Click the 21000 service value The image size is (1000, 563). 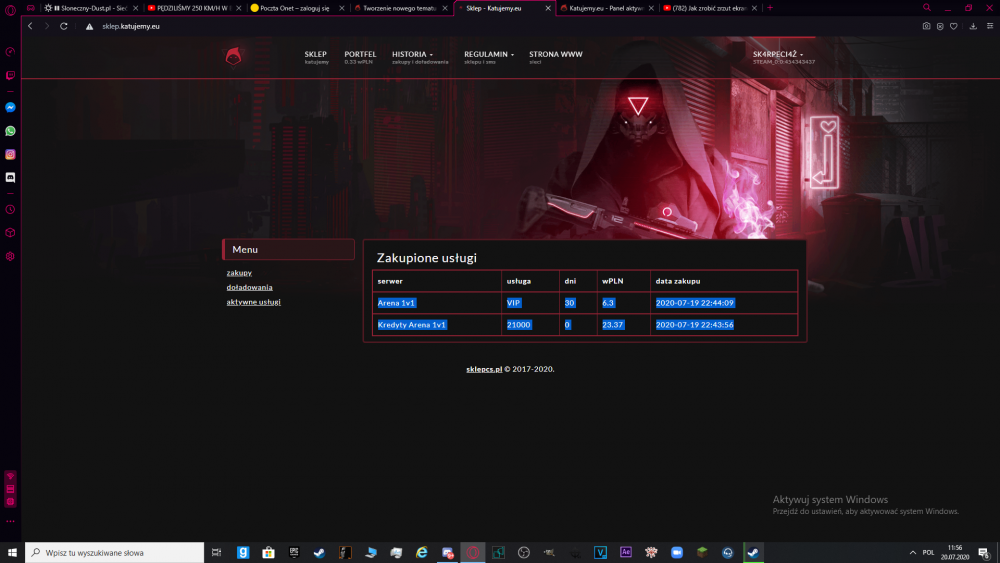pyautogui.click(x=518, y=325)
